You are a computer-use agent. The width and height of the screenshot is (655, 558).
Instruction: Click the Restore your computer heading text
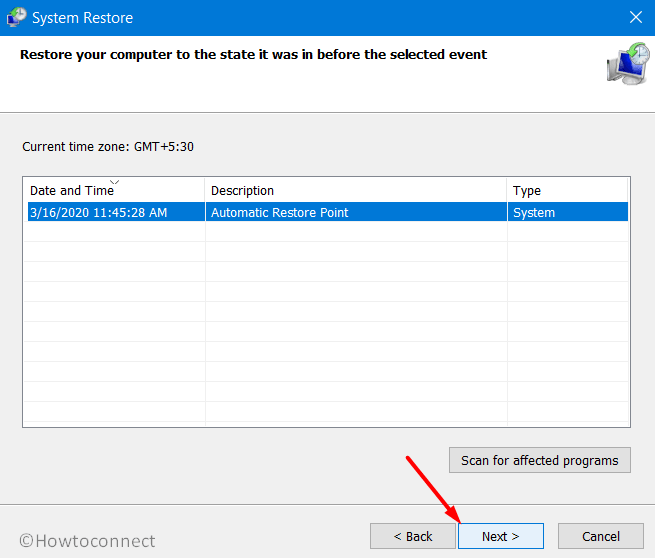point(254,55)
